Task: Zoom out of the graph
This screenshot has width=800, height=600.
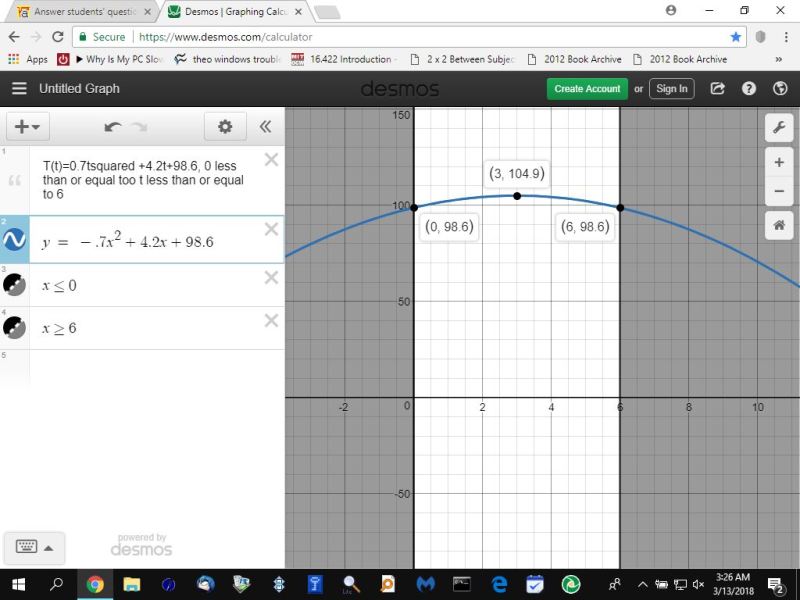Action: click(x=779, y=191)
